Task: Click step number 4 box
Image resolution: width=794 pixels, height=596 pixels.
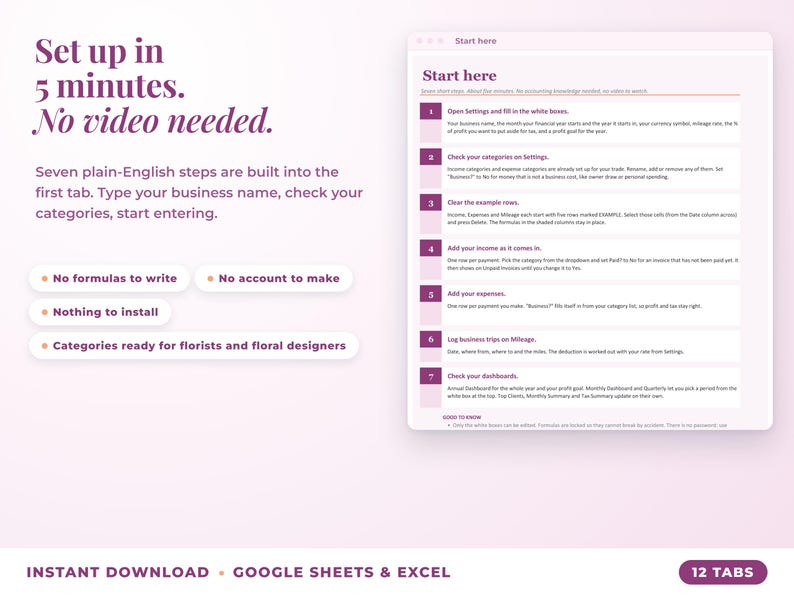Action: (x=430, y=248)
